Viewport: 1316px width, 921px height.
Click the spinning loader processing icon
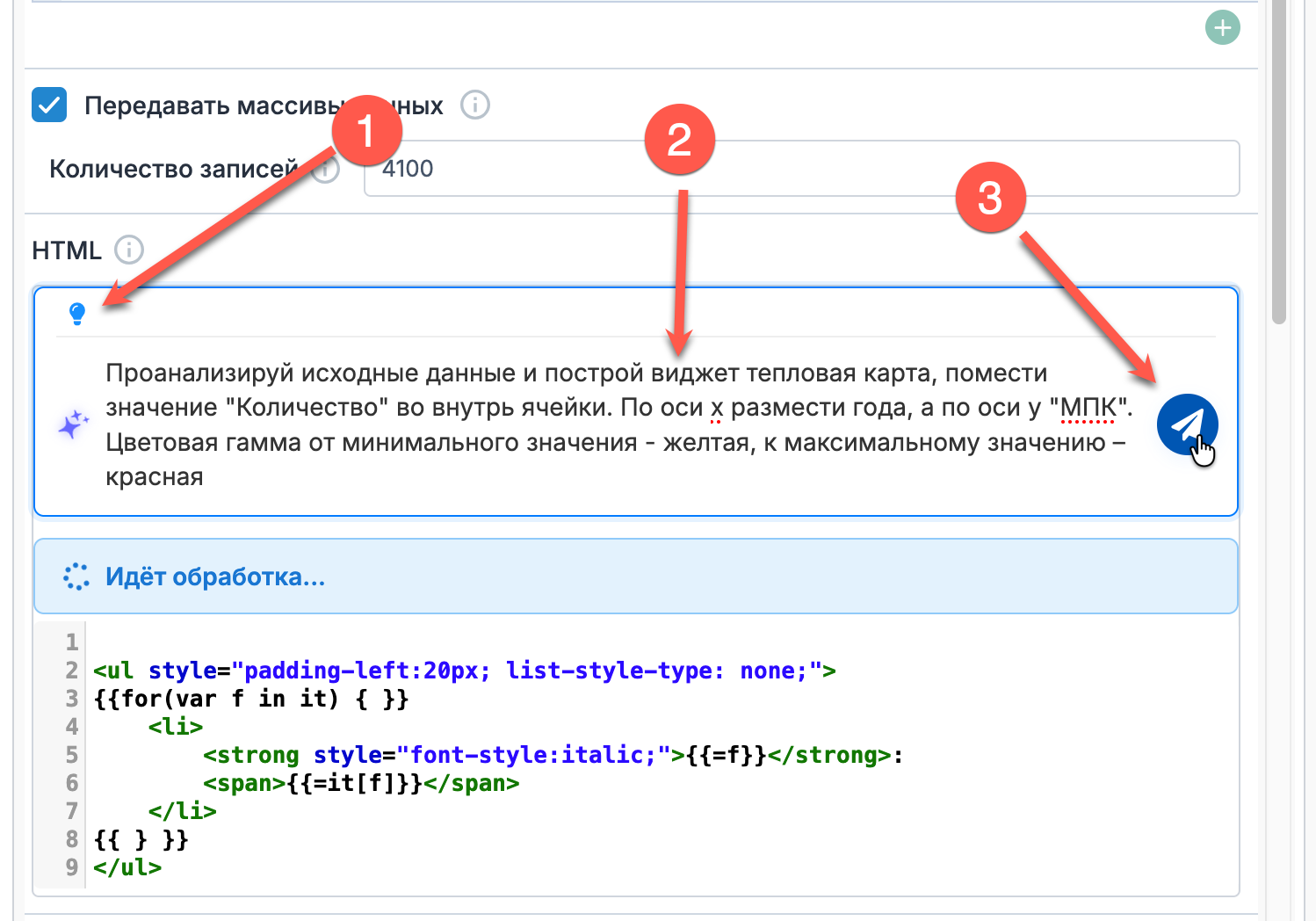tap(76, 577)
